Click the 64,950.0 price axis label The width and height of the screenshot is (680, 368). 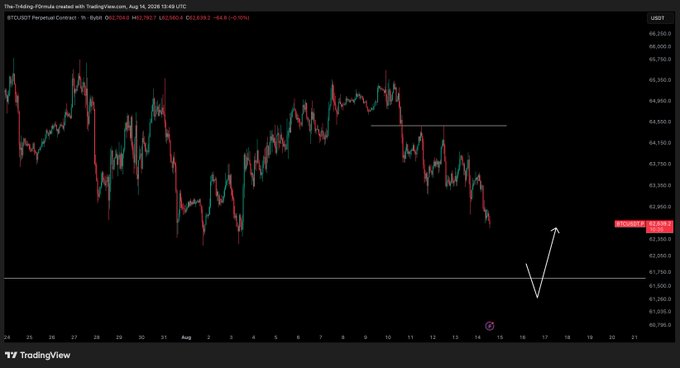pos(660,101)
